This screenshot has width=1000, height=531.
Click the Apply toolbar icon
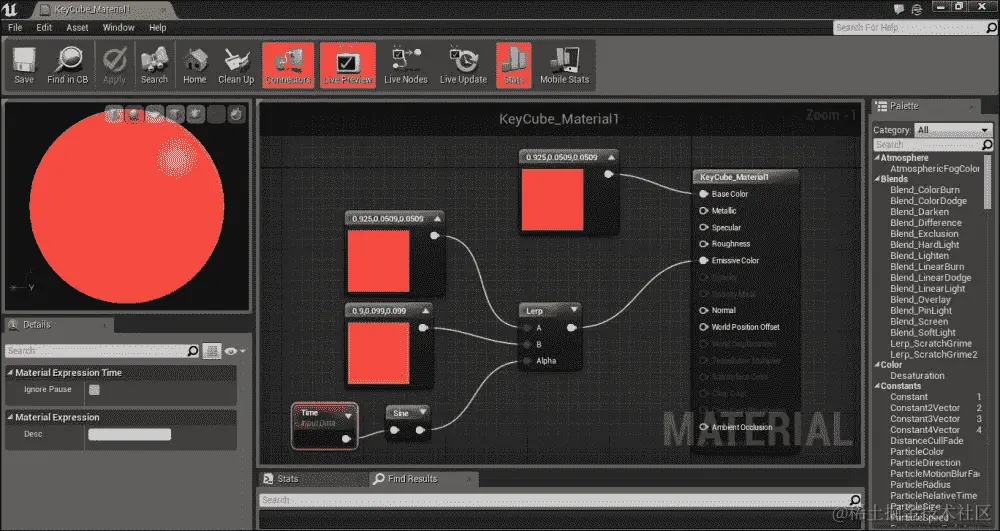[114, 65]
